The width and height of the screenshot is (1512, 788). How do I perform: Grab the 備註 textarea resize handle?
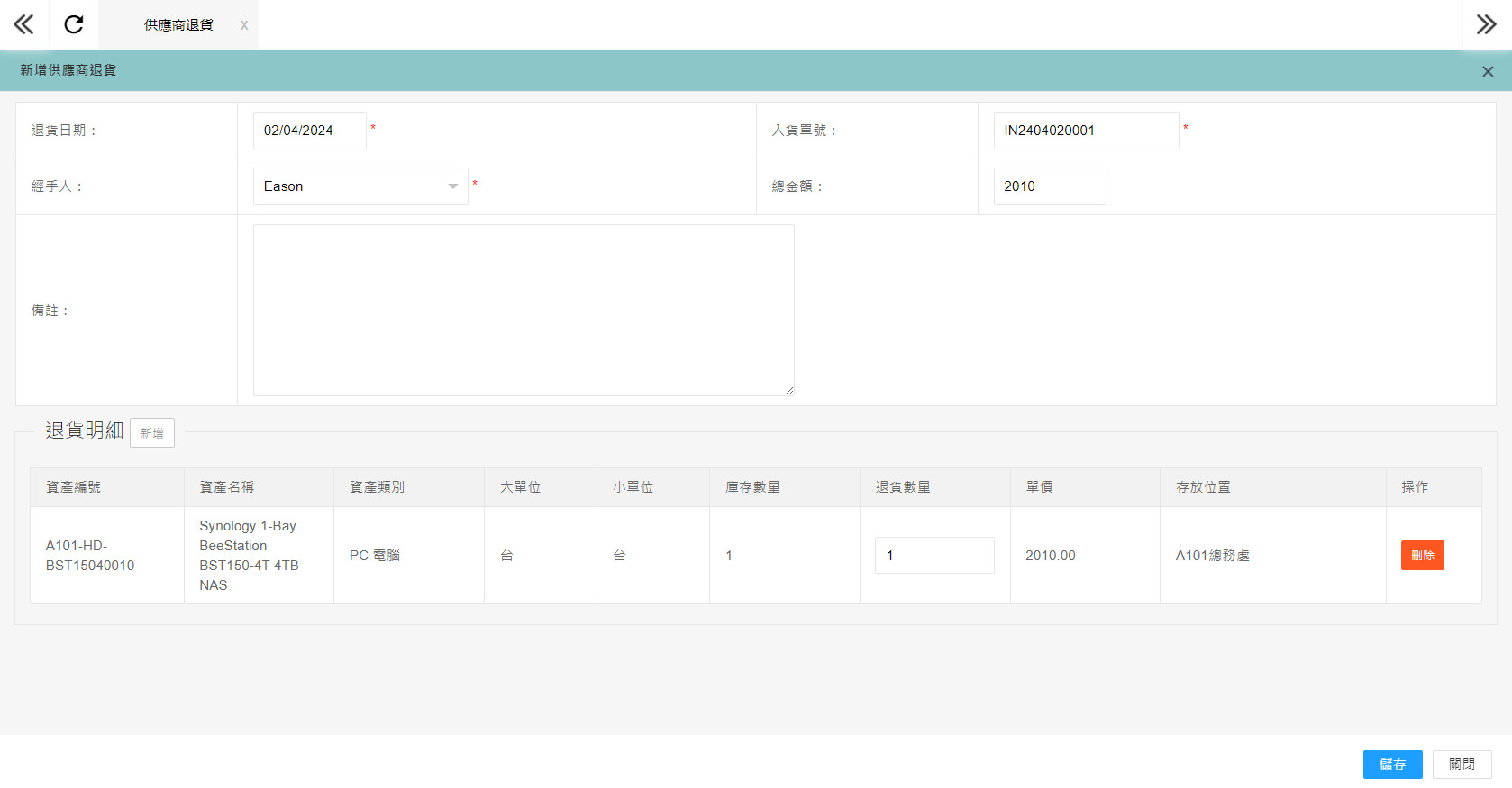[x=789, y=391]
